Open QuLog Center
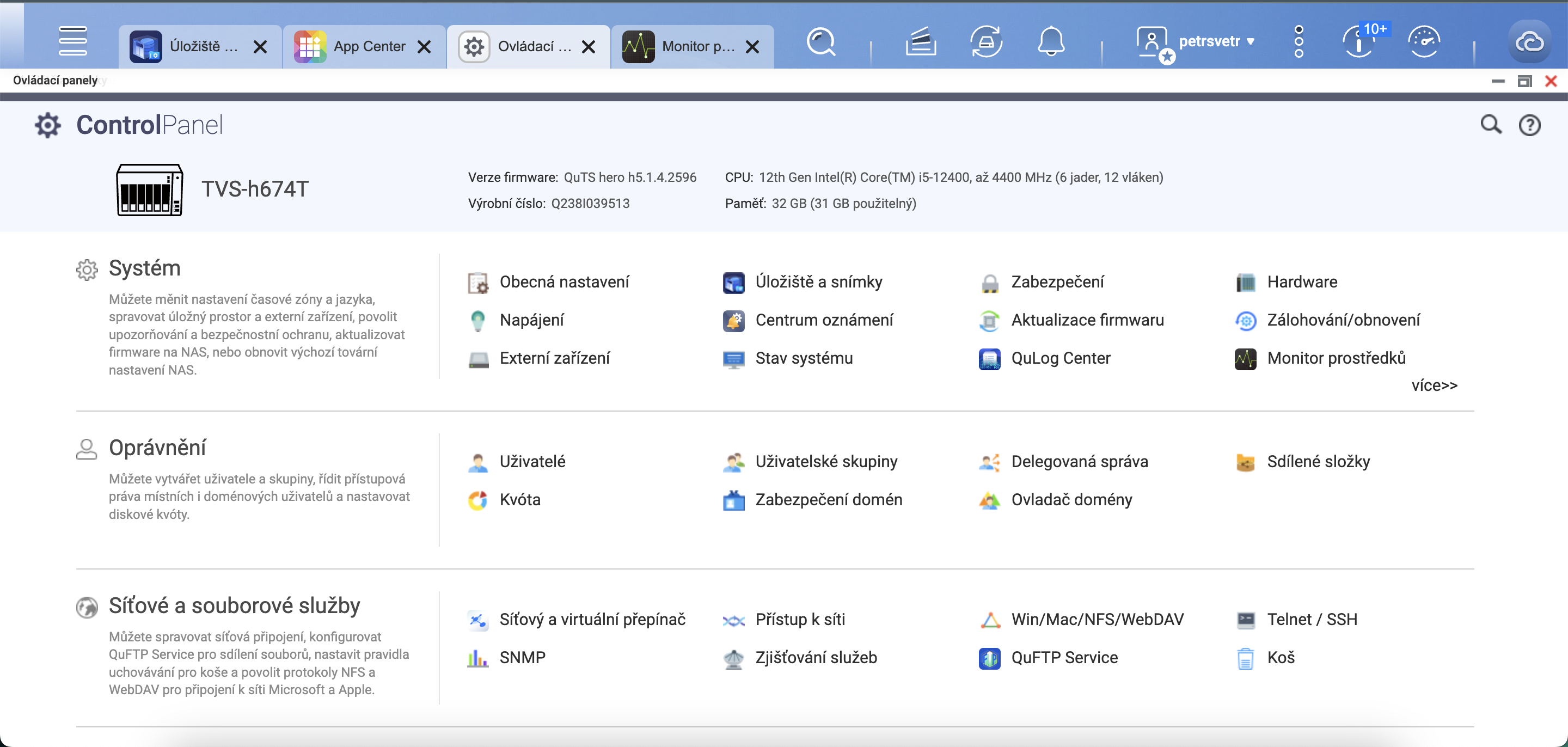 tap(1061, 358)
